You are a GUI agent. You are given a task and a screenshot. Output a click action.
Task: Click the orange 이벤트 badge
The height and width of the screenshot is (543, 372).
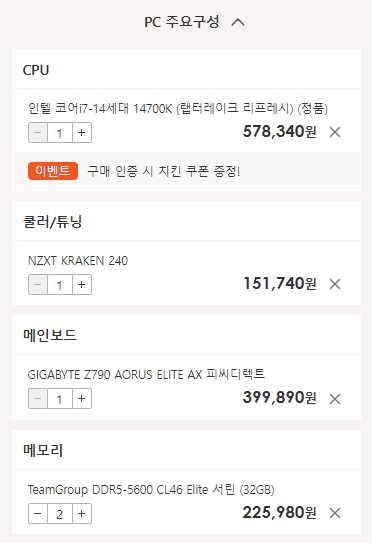tap(53, 171)
